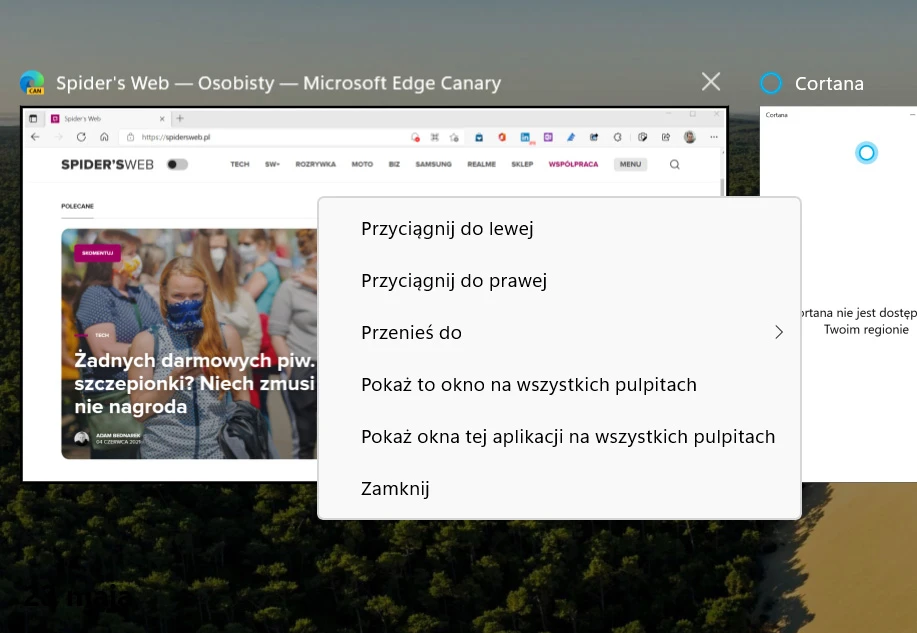The image size is (917, 633).
Task: Click the blue Cortana ring in Cortana window
Action: pyautogui.click(x=866, y=153)
